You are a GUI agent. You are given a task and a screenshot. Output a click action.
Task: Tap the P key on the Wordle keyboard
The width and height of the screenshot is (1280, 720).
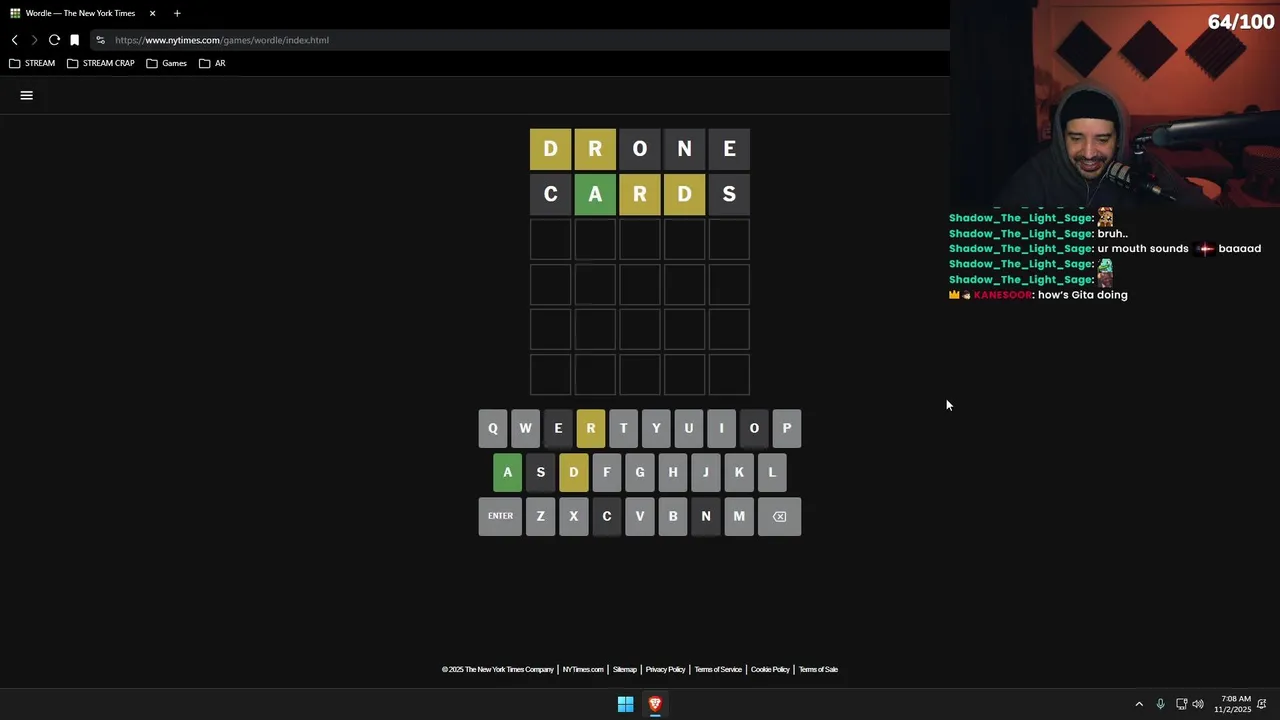(787, 428)
